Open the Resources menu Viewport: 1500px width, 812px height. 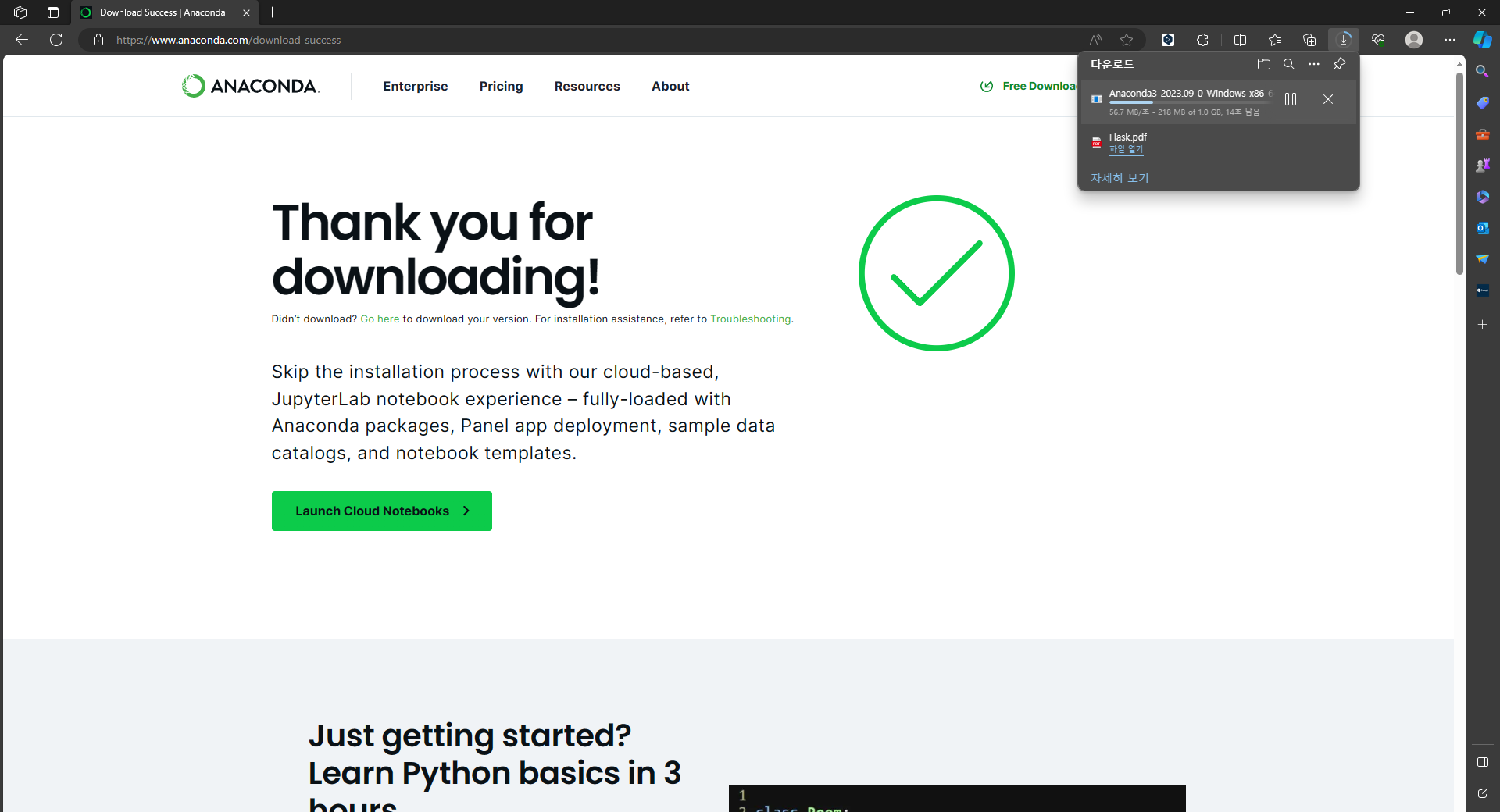pyautogui.click(x=587, y=86)
